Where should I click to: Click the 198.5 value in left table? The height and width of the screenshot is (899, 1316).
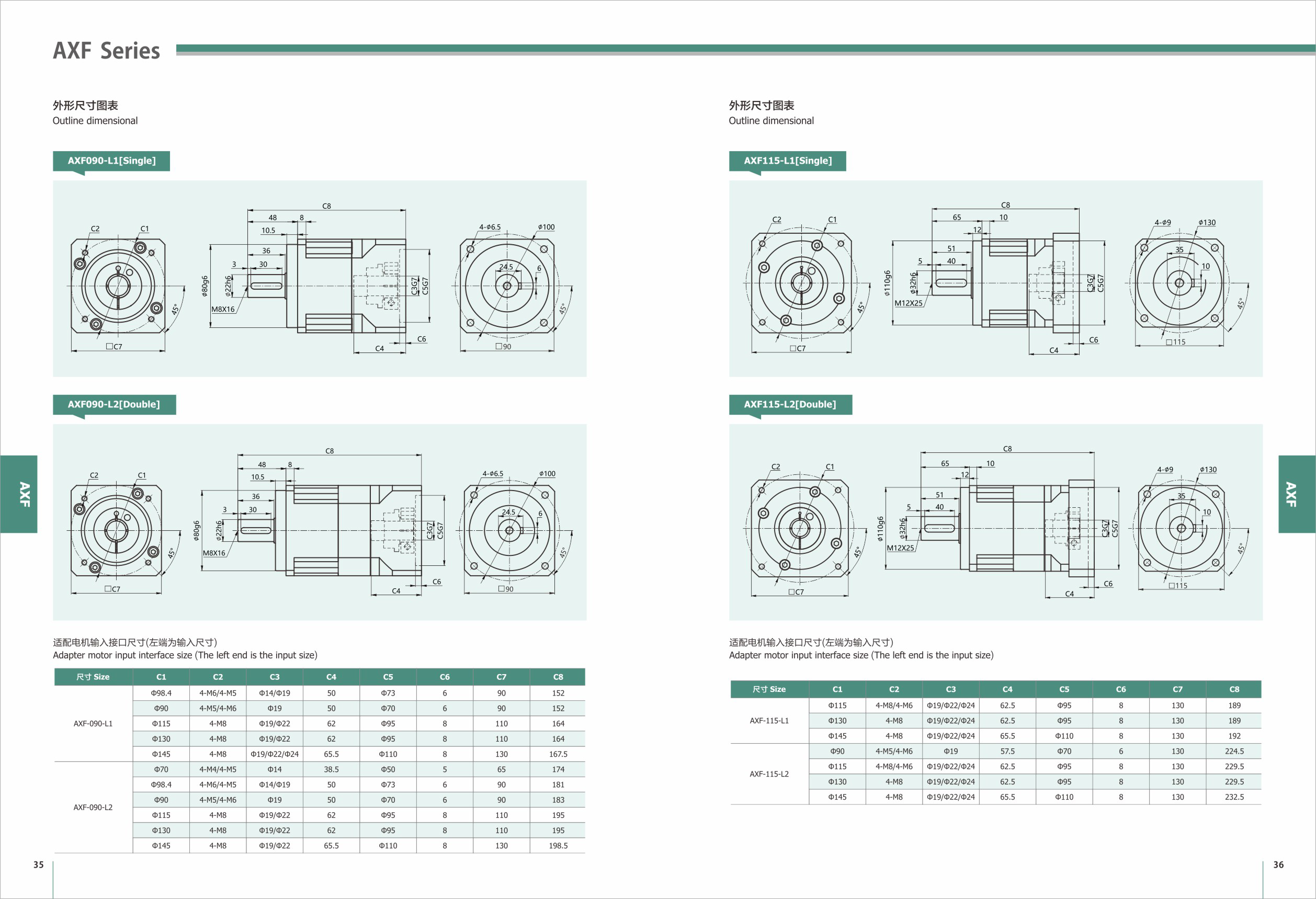[x=558, y=846]
